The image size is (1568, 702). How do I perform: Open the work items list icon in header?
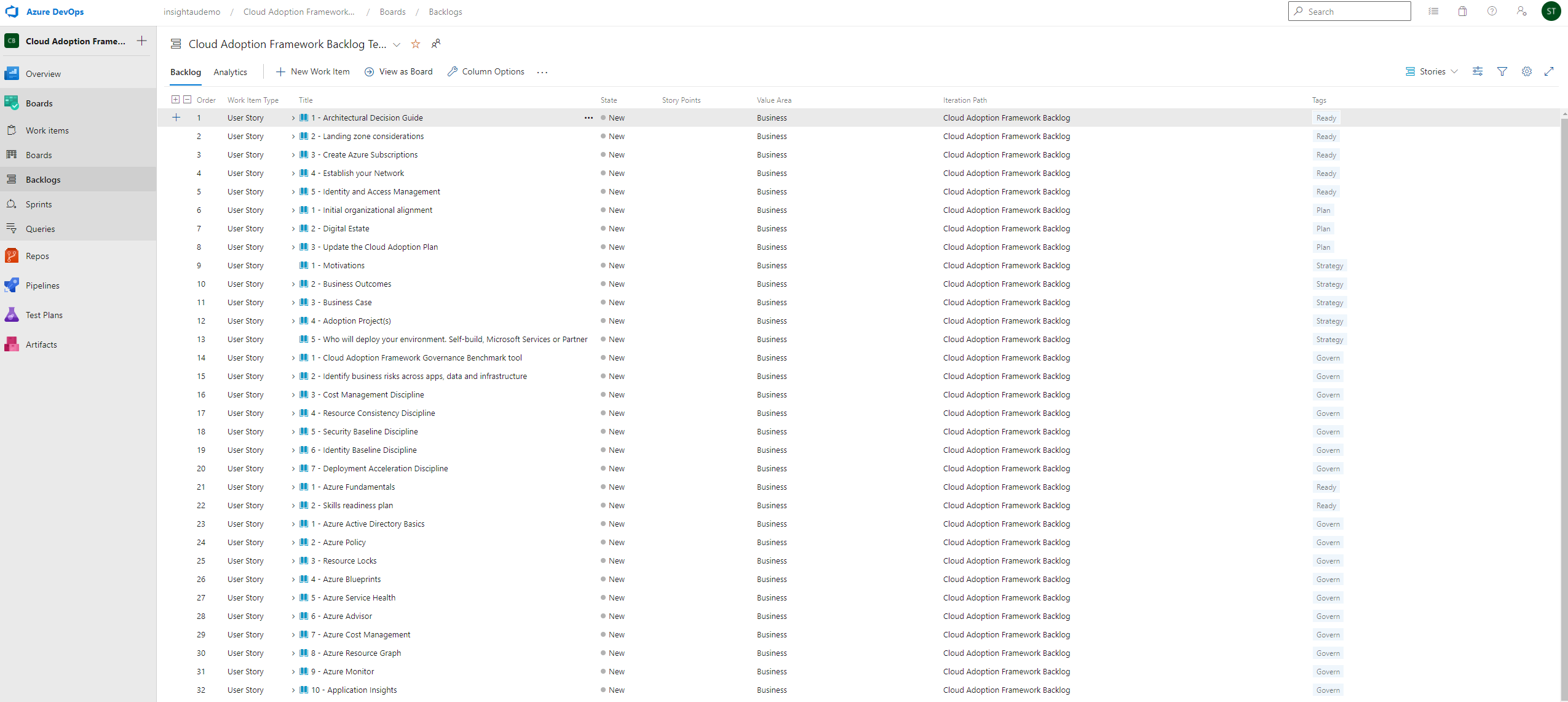(1433, 11)
